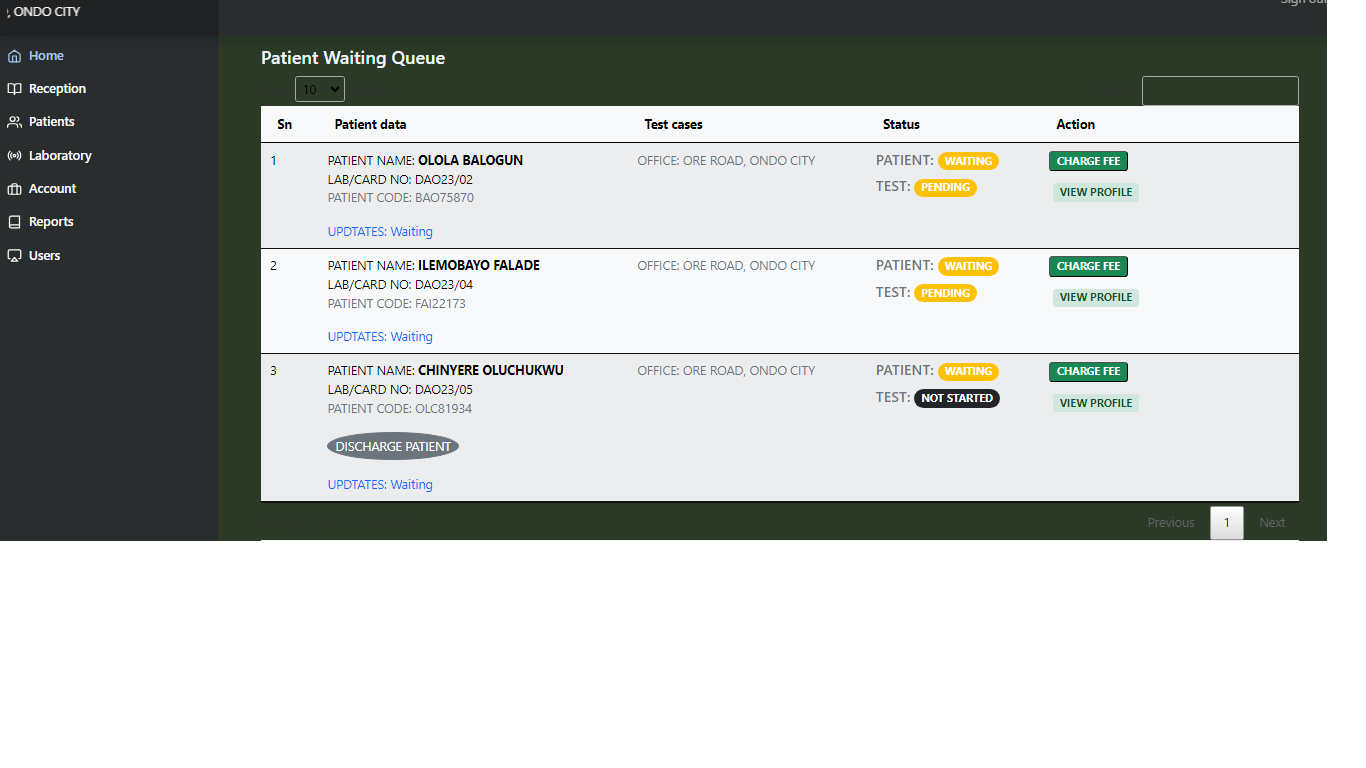Click the Reception book icon

pyautogui.click(x=14, y=89)
